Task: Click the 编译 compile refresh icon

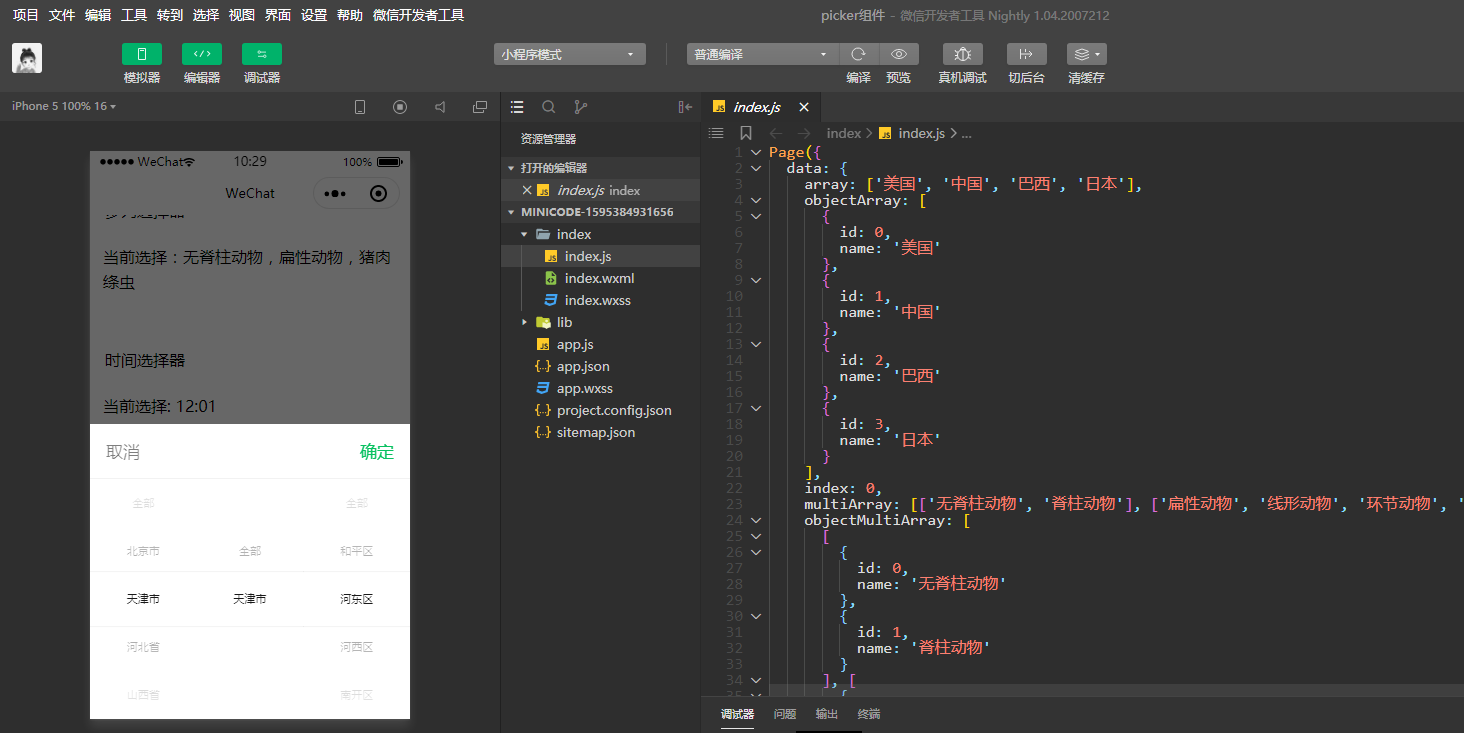Action: pyautogui.click(x=858, y=54)
